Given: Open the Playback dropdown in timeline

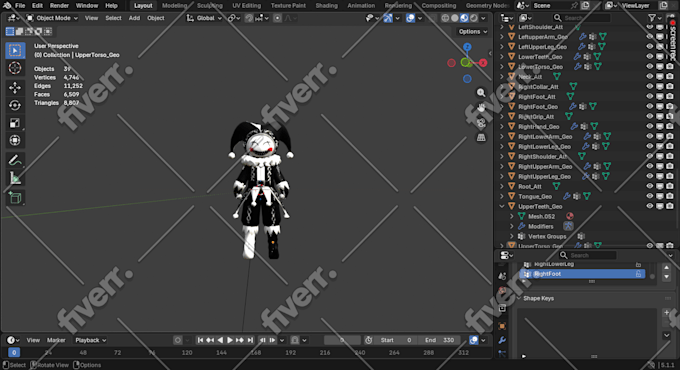Looking at the screenshot, I should [90, 340].
